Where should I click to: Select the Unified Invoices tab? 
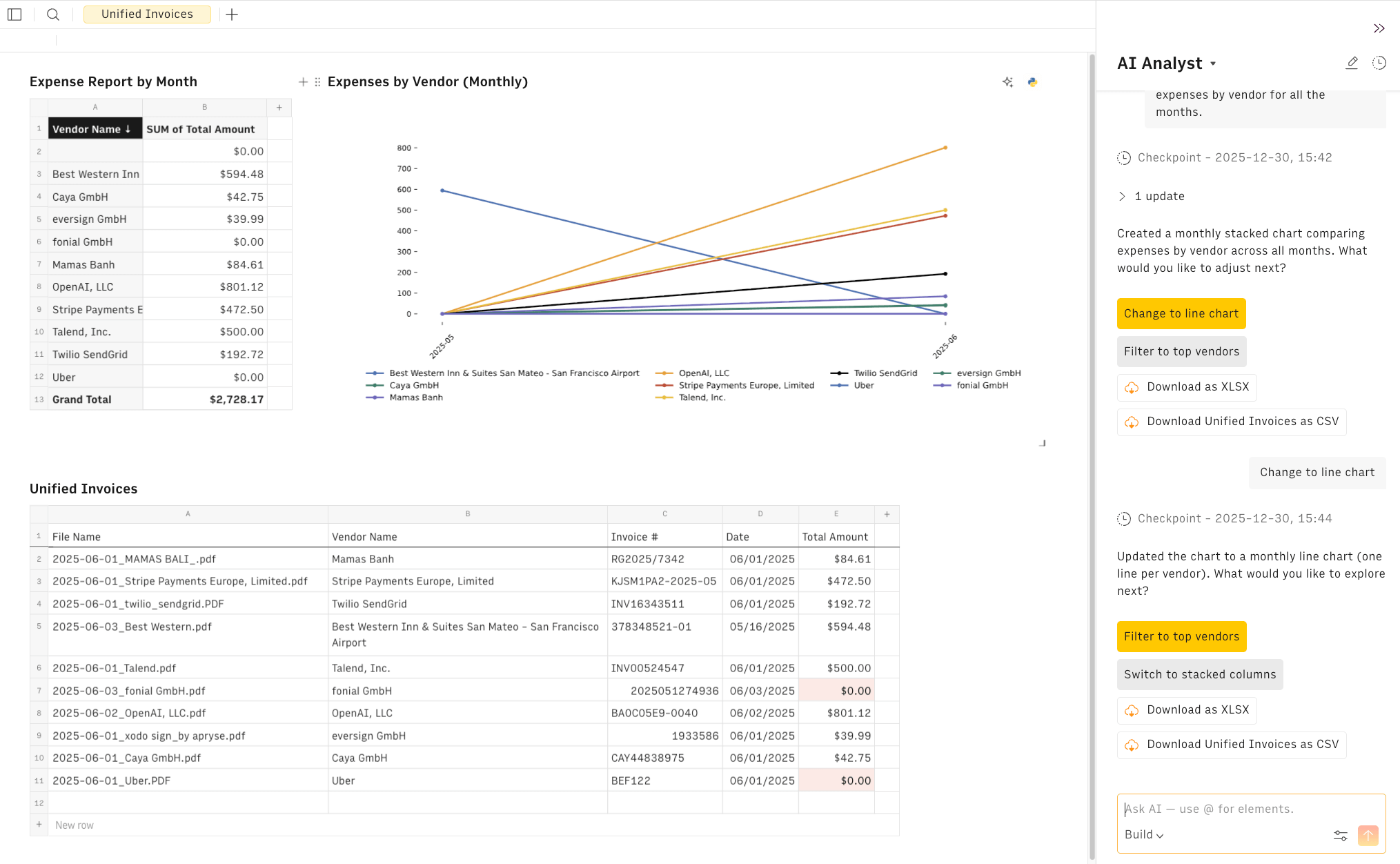point(147,14)
